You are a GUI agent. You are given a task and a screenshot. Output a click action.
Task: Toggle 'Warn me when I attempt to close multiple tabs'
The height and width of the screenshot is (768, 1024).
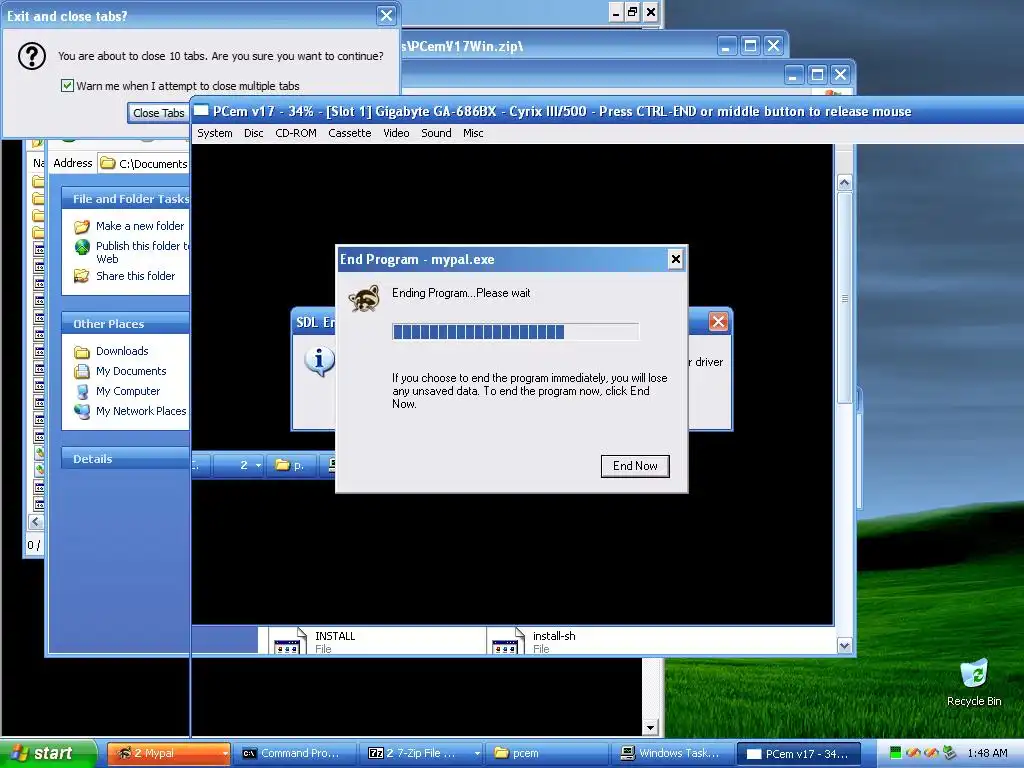pos(67,86)
